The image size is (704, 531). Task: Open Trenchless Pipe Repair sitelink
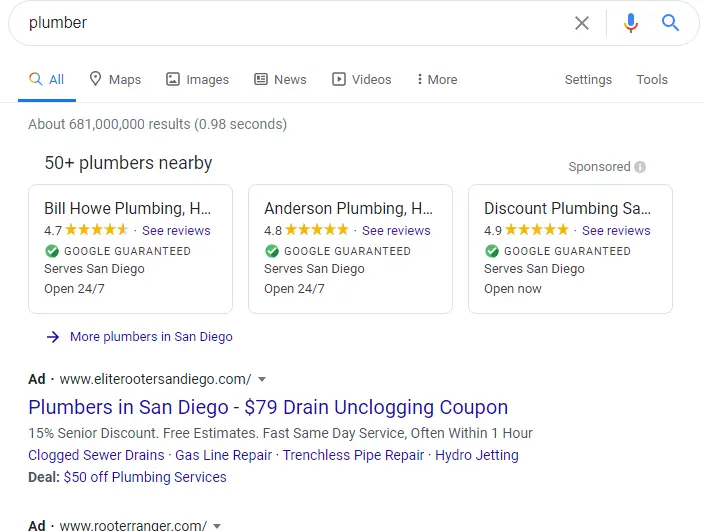[x=353, y=455]
